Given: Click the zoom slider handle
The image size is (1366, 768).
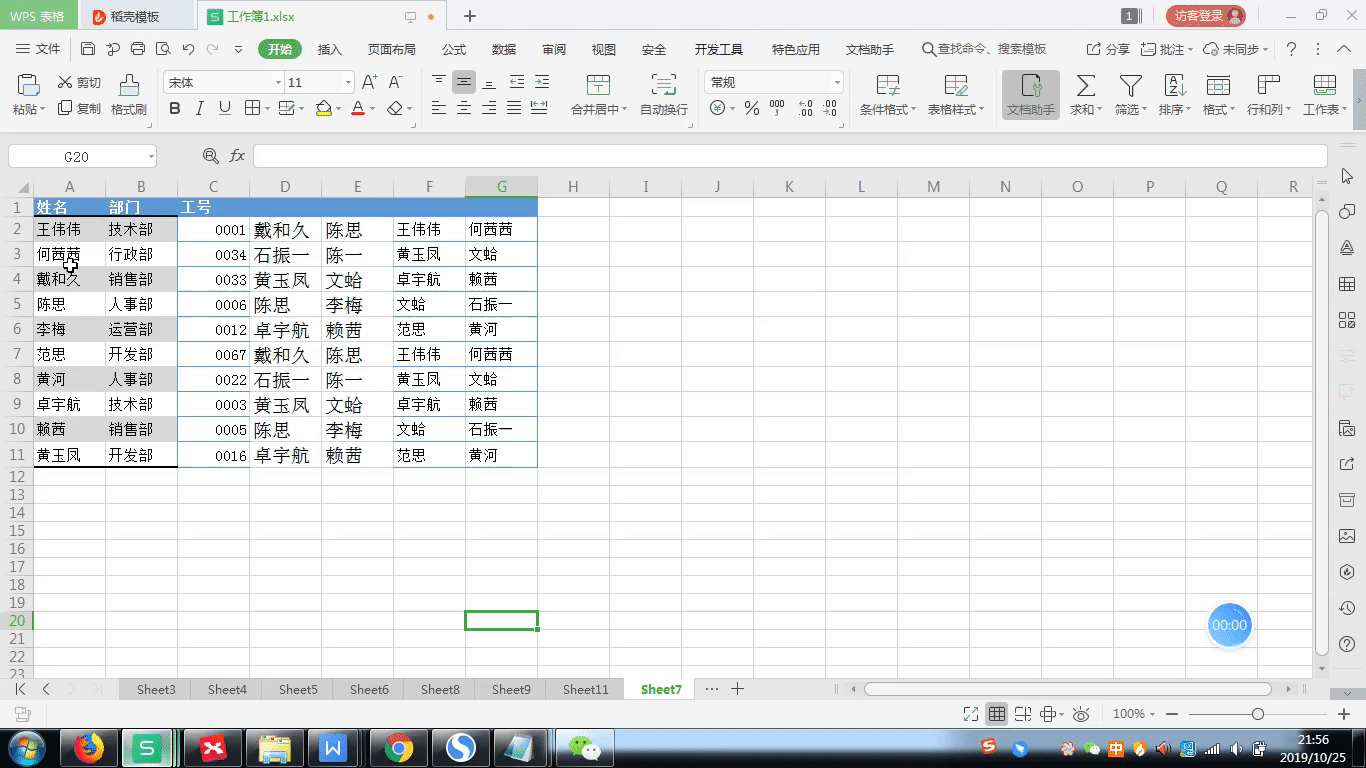Looking at the screenshot, I should pos(1257,714).
